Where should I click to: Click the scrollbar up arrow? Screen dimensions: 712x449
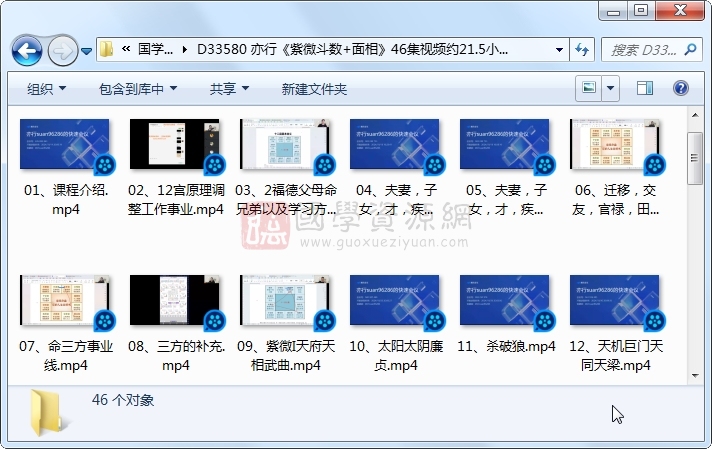(x=695, y=115)
